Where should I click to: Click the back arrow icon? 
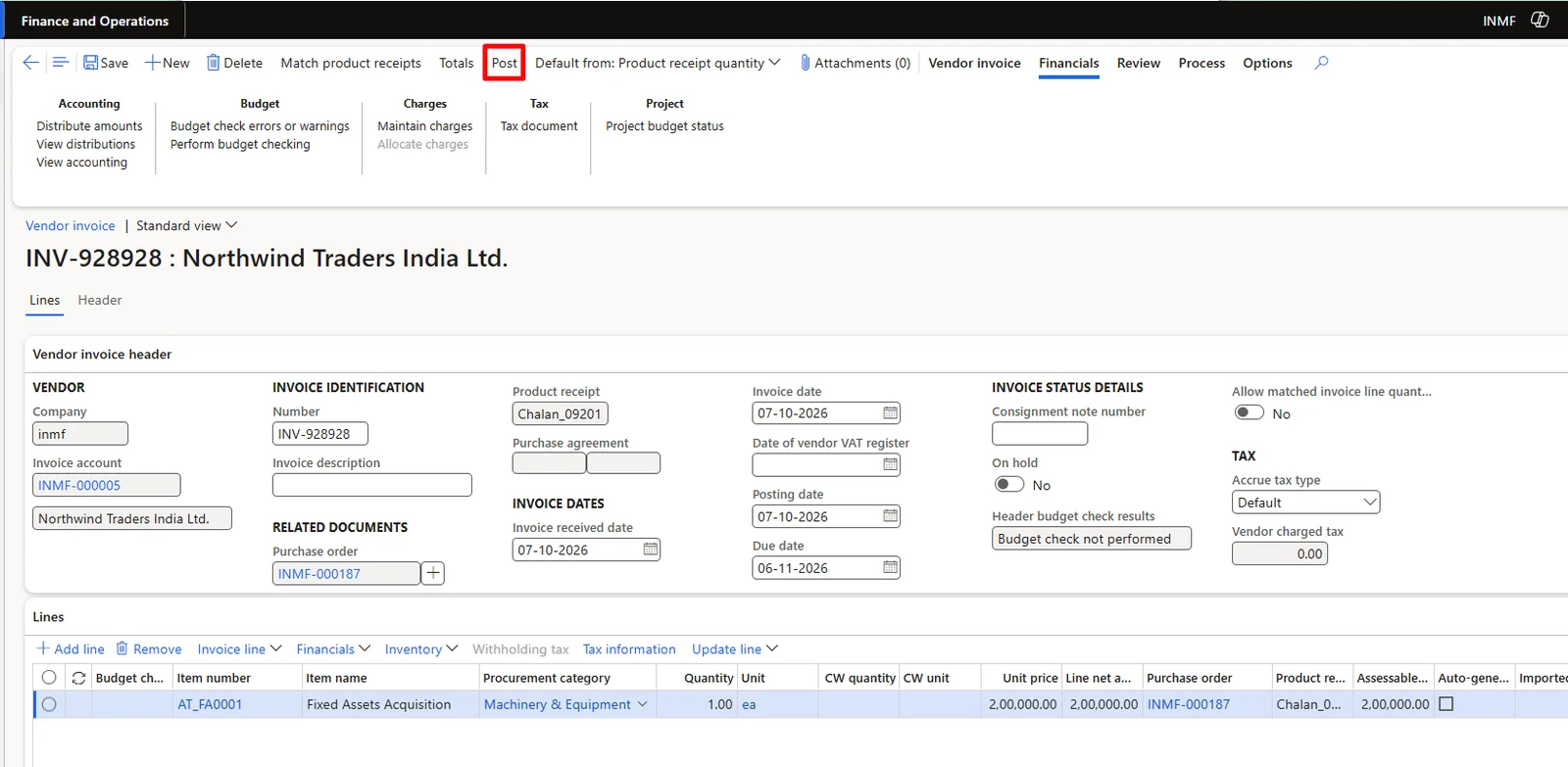click(x=31, y=63)
